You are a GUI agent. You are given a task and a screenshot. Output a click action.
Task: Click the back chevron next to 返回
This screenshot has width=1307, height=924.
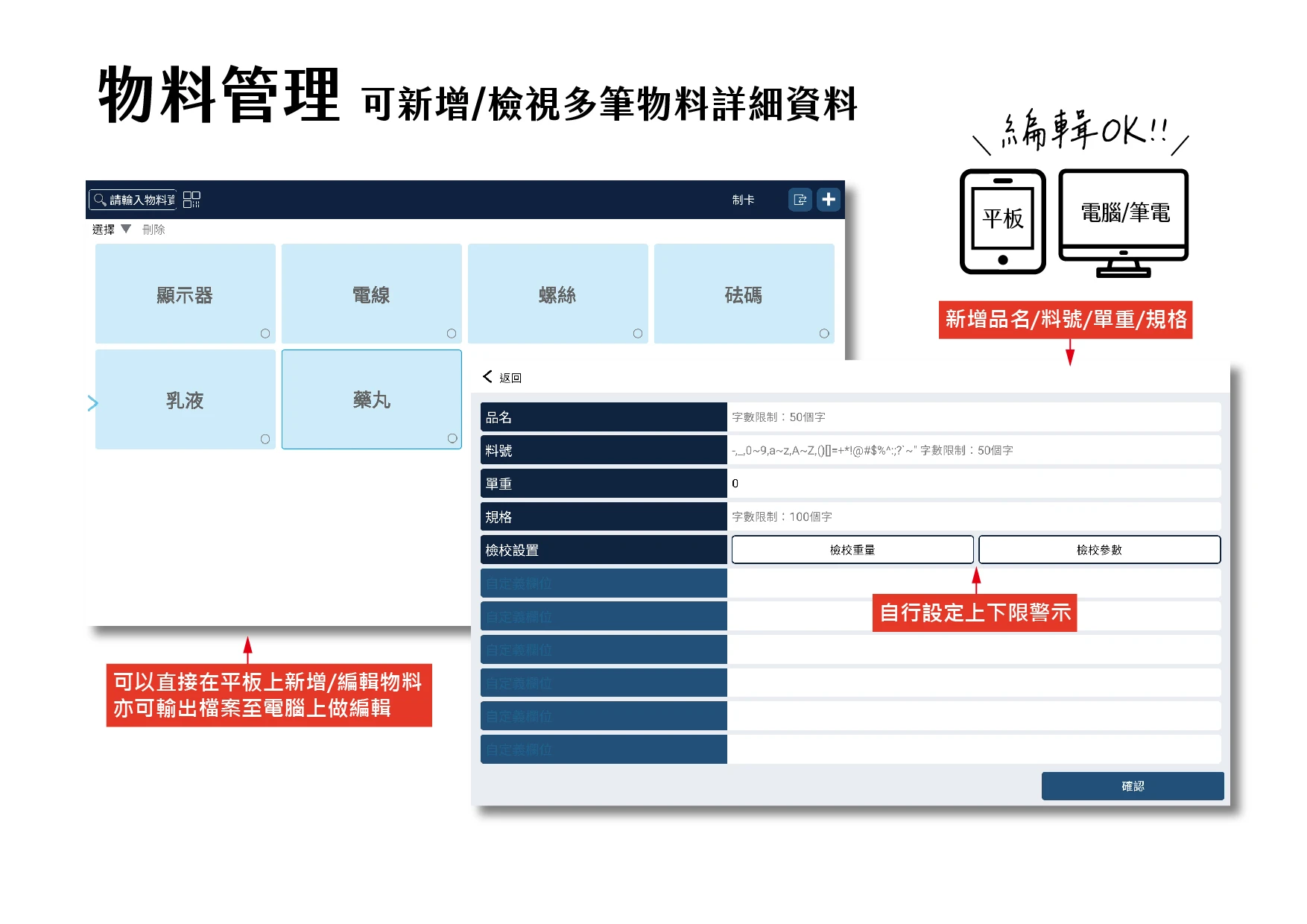coord(487,377)
